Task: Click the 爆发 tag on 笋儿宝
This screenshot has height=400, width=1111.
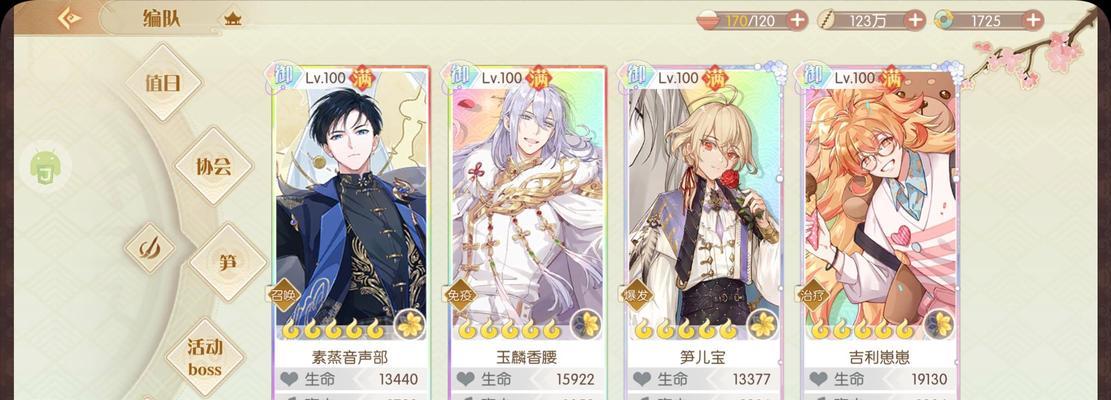Action: click(x=636, y=296)
